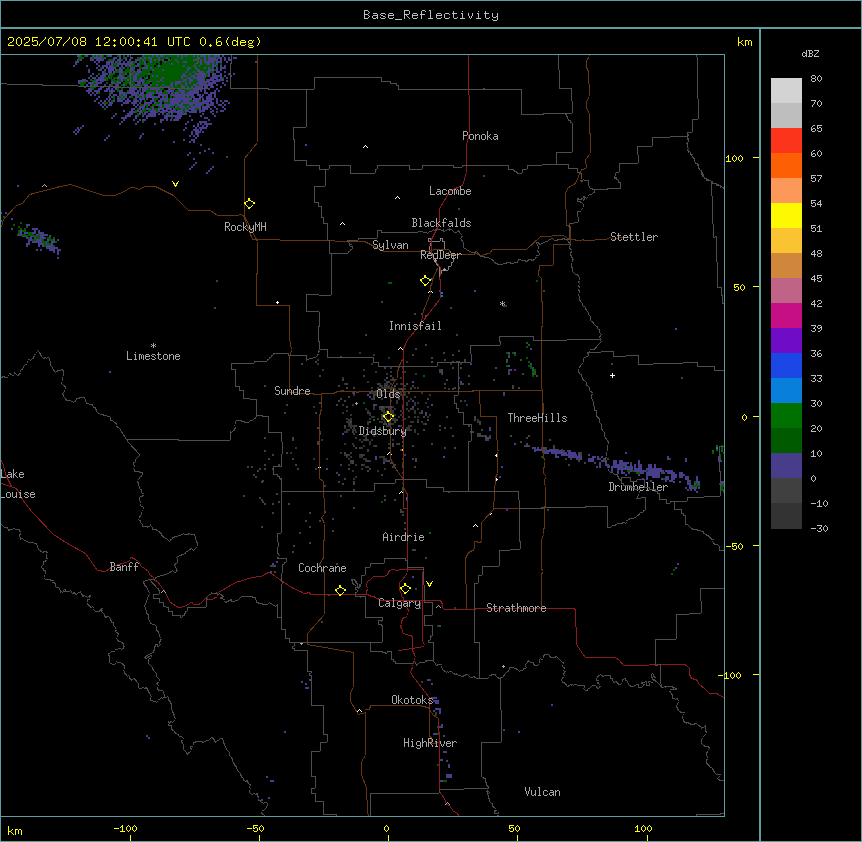Click the ThreeHills label
862x842 pixels.
coord(537,418)
